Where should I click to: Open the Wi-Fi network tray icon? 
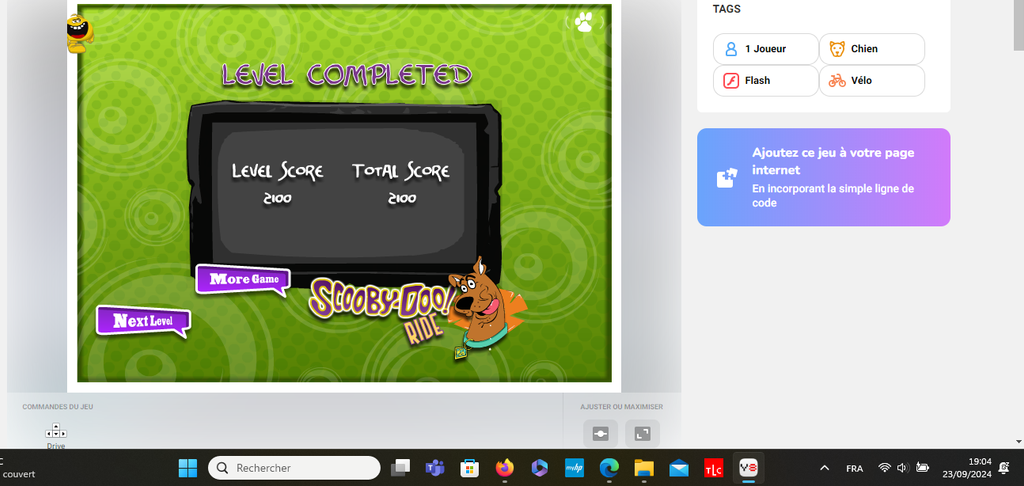(x=885, y=468)
